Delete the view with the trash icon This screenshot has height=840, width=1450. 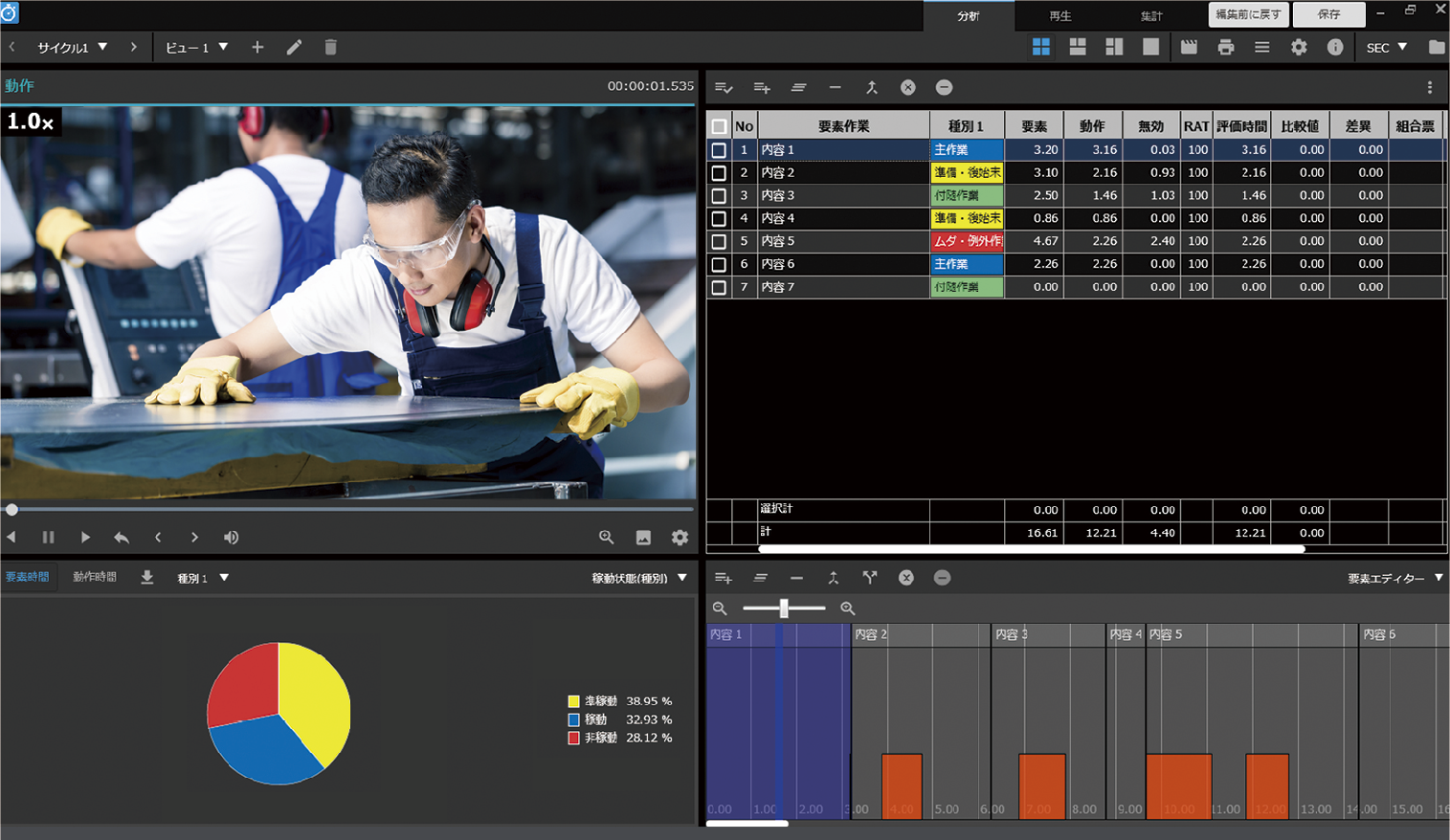330,47
